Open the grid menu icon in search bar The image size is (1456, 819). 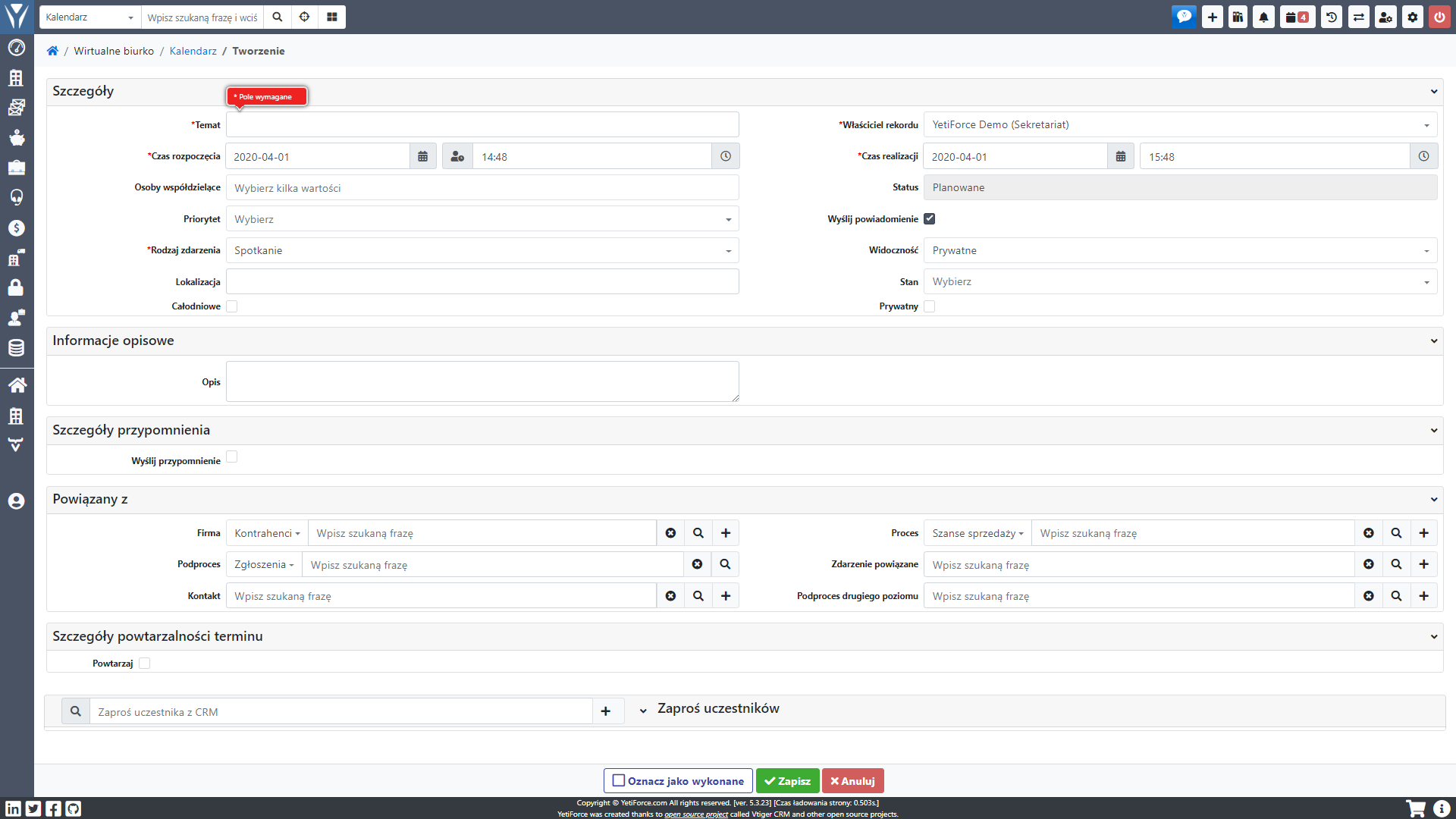point(332,17)
